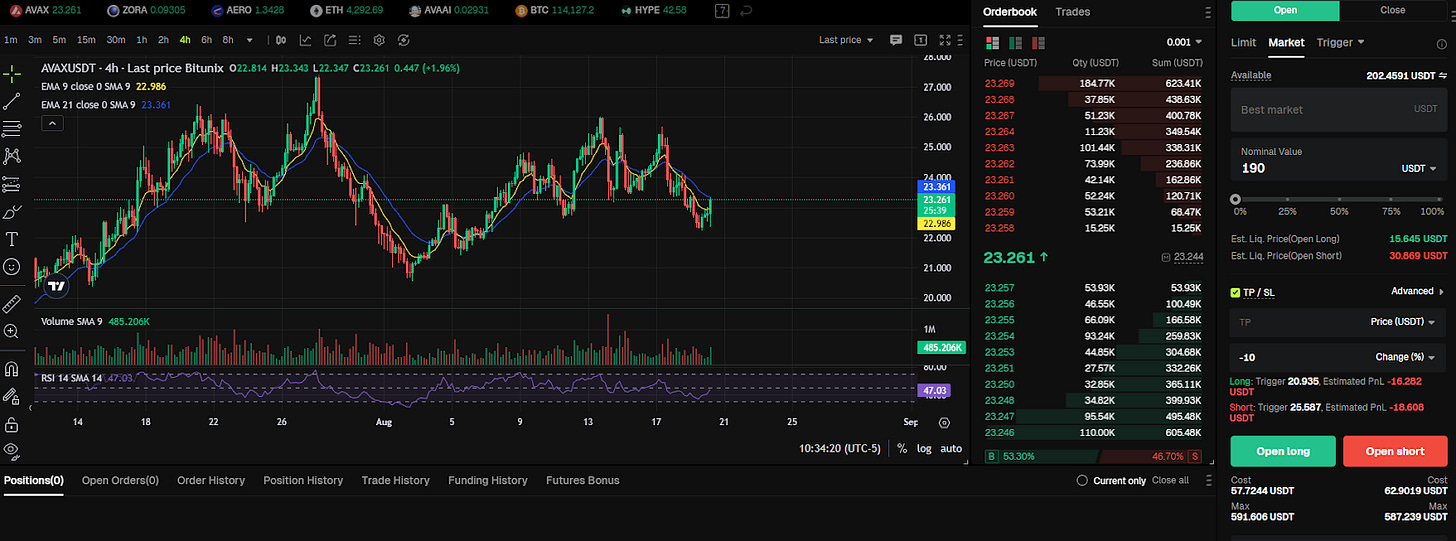Open the forecasting and measurement tools
Image resolution: width=1456 pixels, height=541 pixels.
click(12, 184)
